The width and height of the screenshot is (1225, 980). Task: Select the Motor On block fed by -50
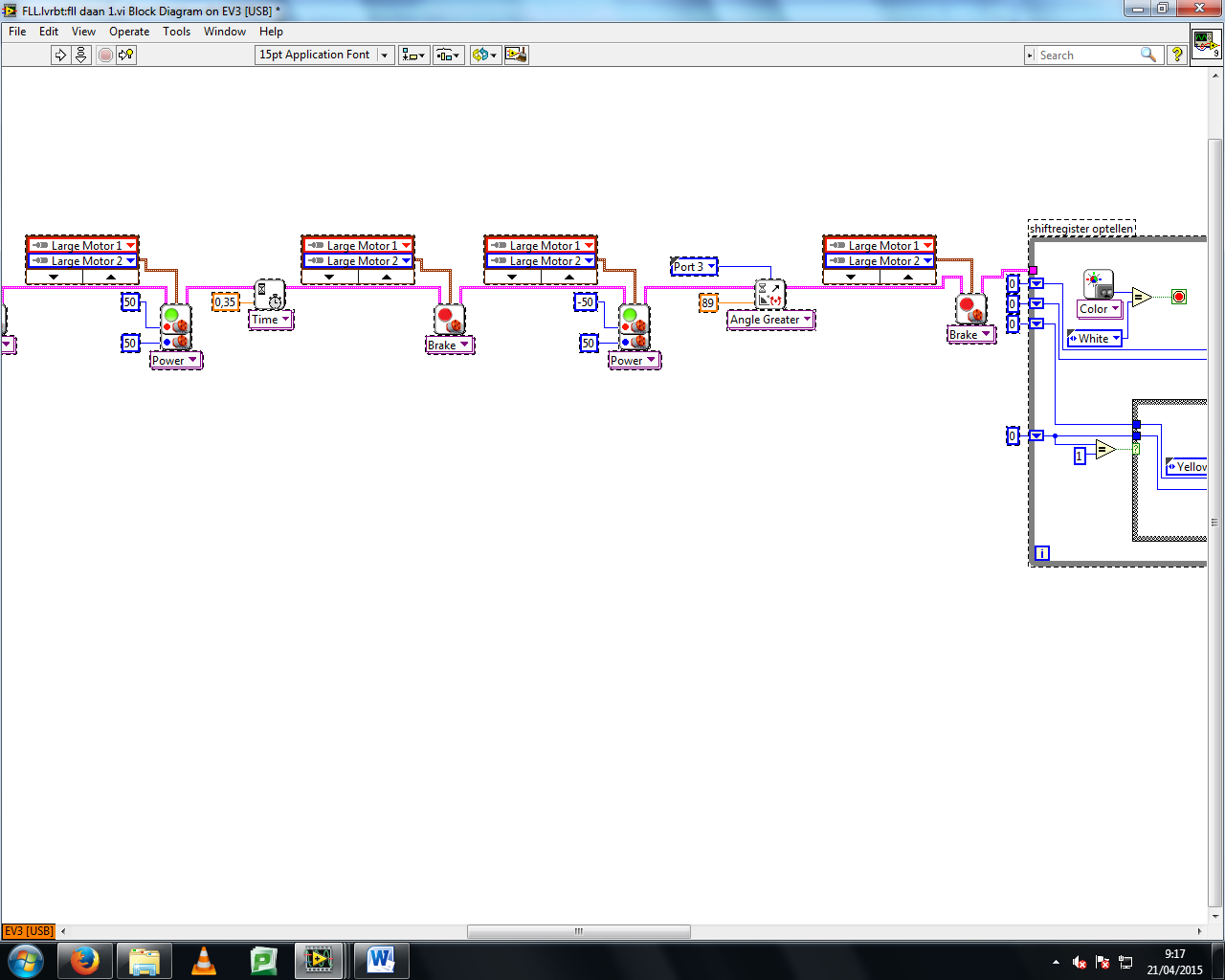[634, 327]
